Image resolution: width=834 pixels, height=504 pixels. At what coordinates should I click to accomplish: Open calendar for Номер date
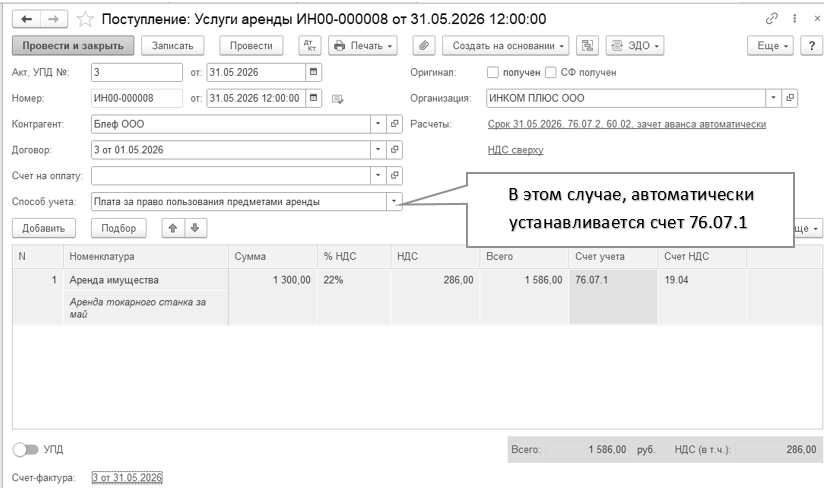tap(313, 98)
